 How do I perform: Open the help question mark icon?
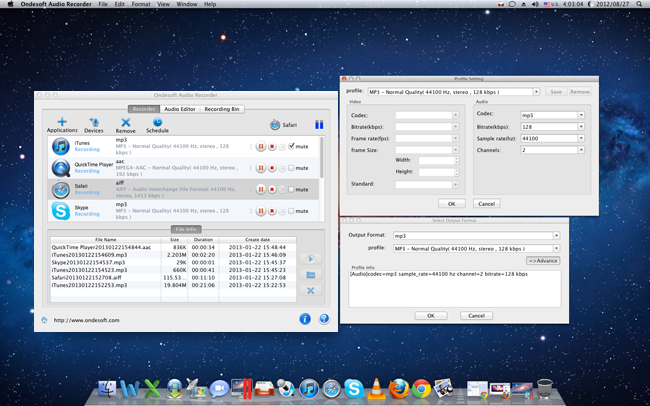tap(324, 319)
